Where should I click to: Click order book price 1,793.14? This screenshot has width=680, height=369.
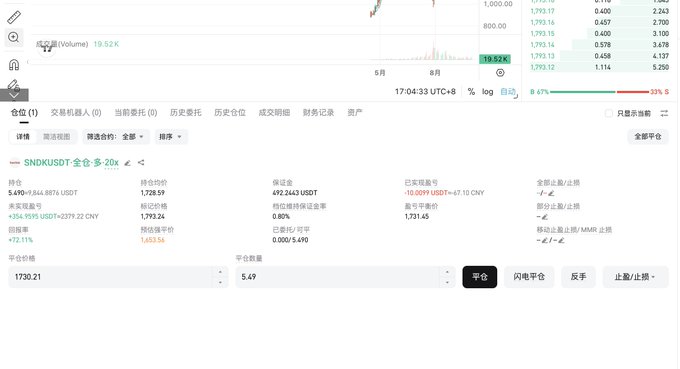[542, 45]
